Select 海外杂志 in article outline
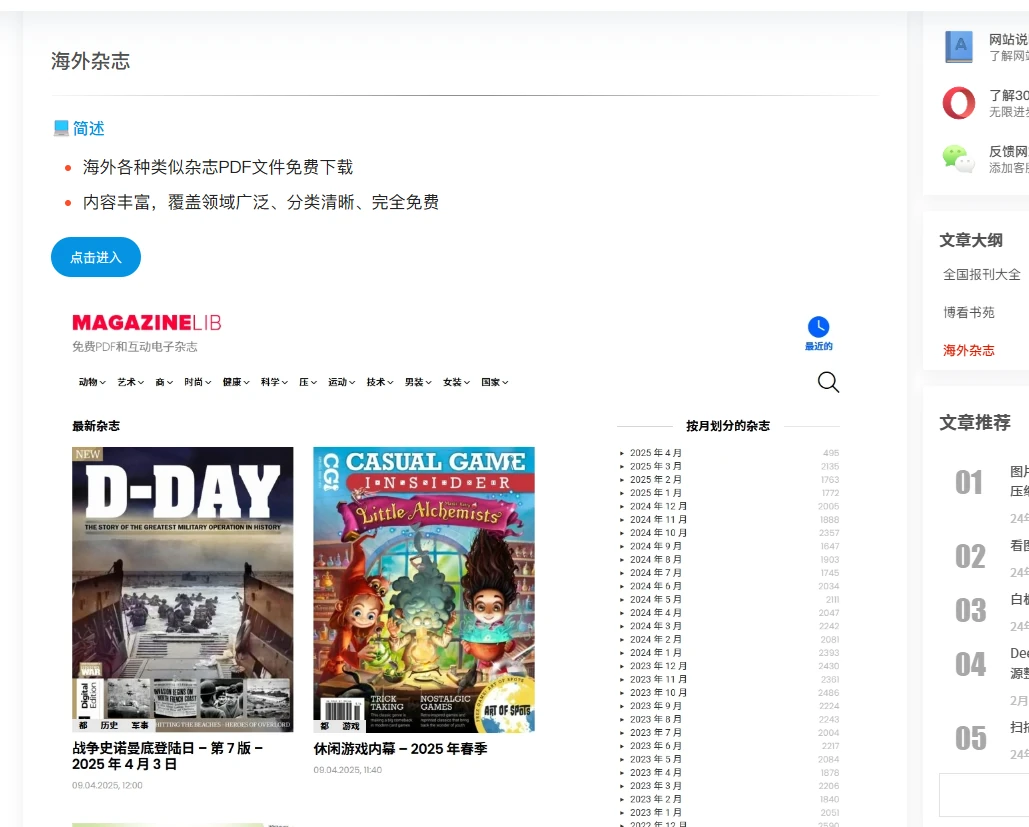 pyautogui.click(x=969, y=350)
